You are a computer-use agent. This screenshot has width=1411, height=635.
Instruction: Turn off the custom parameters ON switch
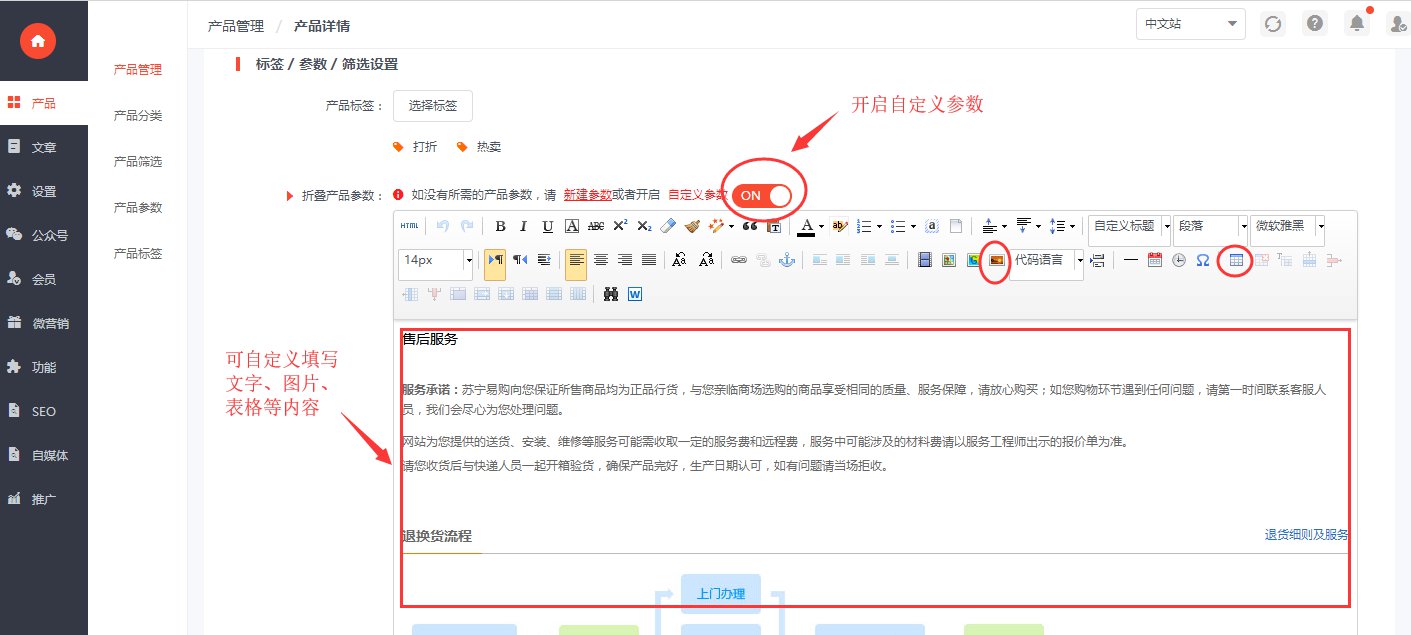(762, 195)
